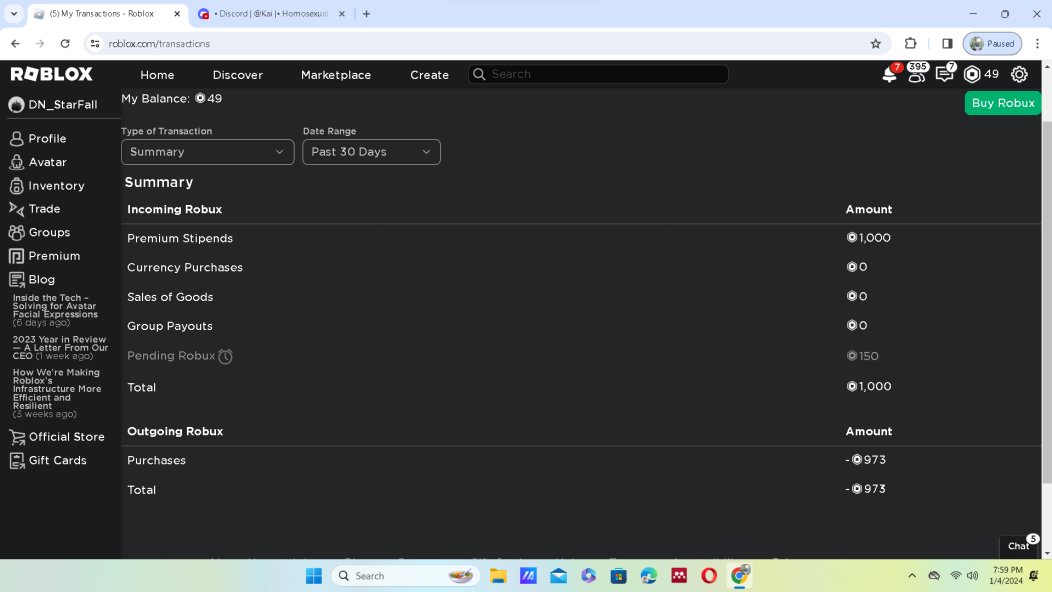Go to Marketplace in navigation bar

335,75
